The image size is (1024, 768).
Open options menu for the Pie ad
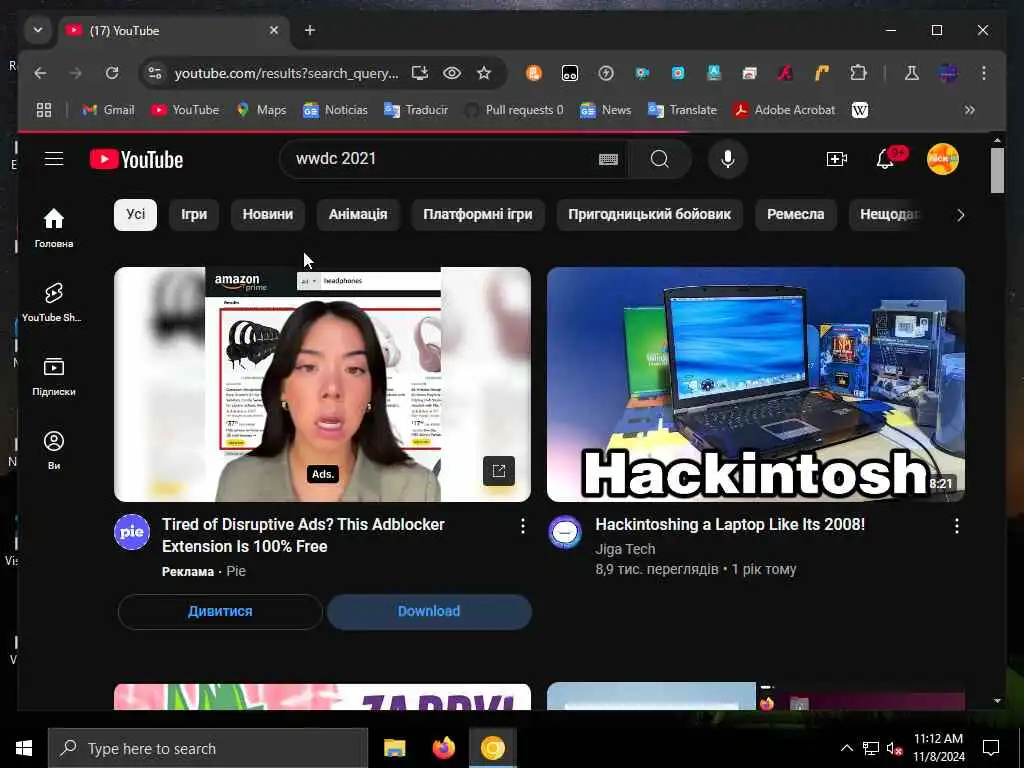(522, 526)
